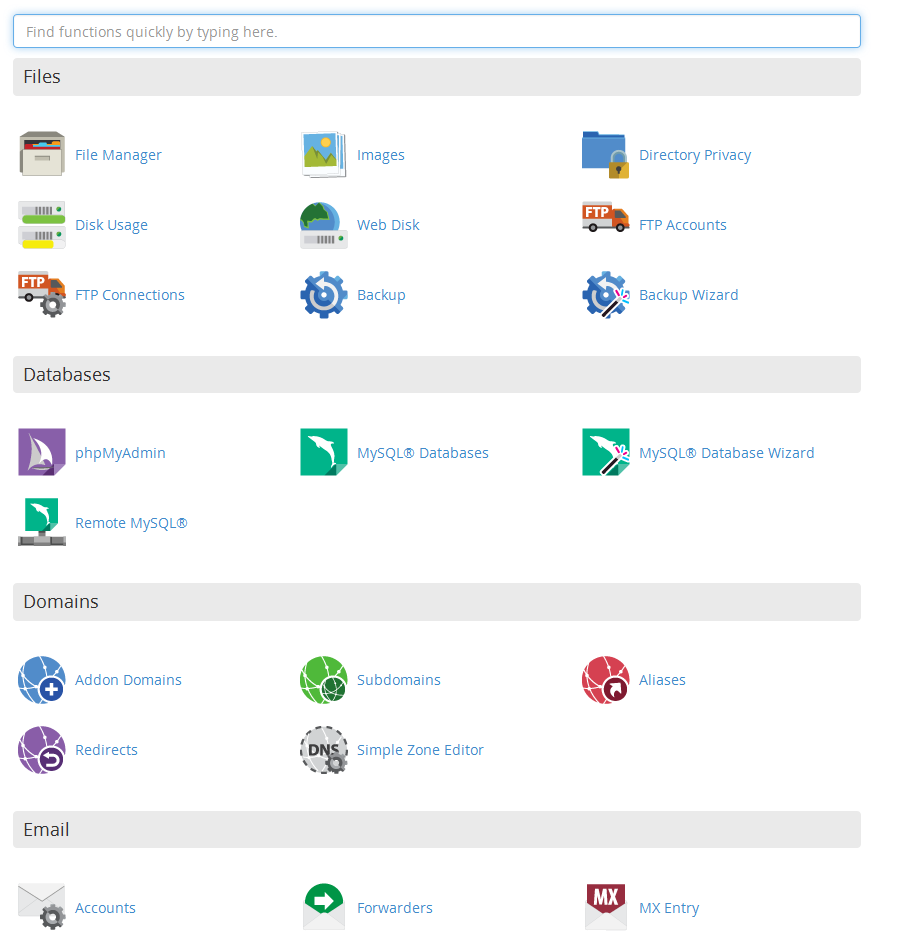
Task: Click the Addon Domains globe icon
Action: point(42,680)
